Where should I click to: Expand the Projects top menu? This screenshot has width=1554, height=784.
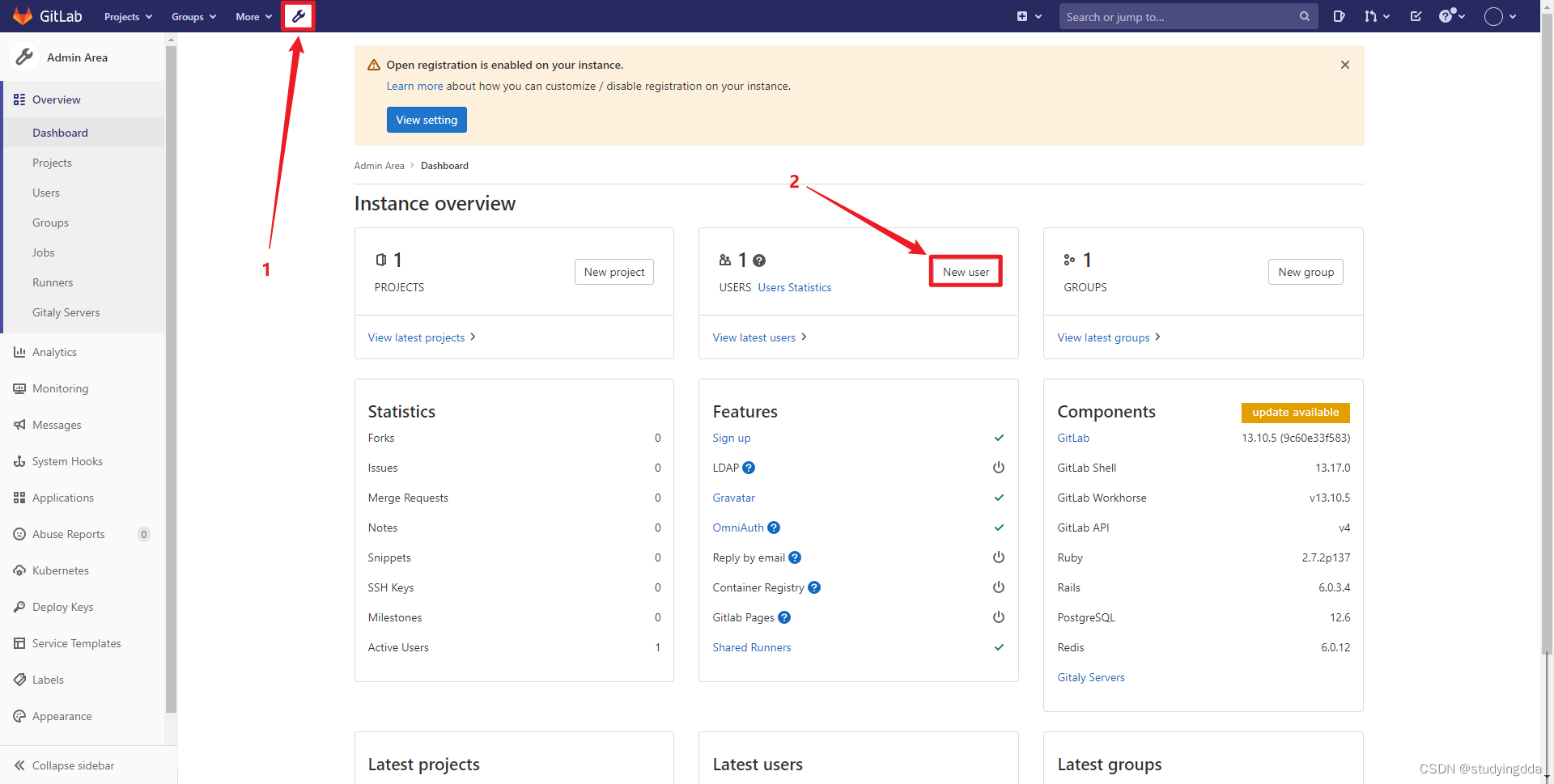click(x=128, y=17)
